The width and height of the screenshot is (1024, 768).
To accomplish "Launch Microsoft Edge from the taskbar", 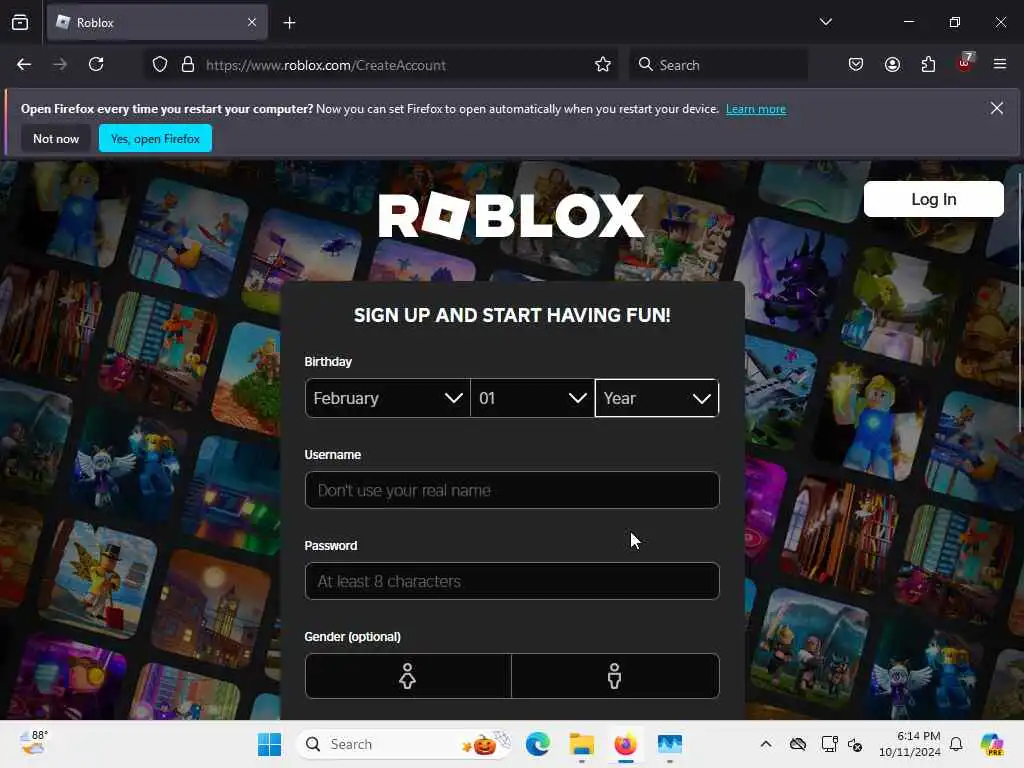I will pos(537,744).
